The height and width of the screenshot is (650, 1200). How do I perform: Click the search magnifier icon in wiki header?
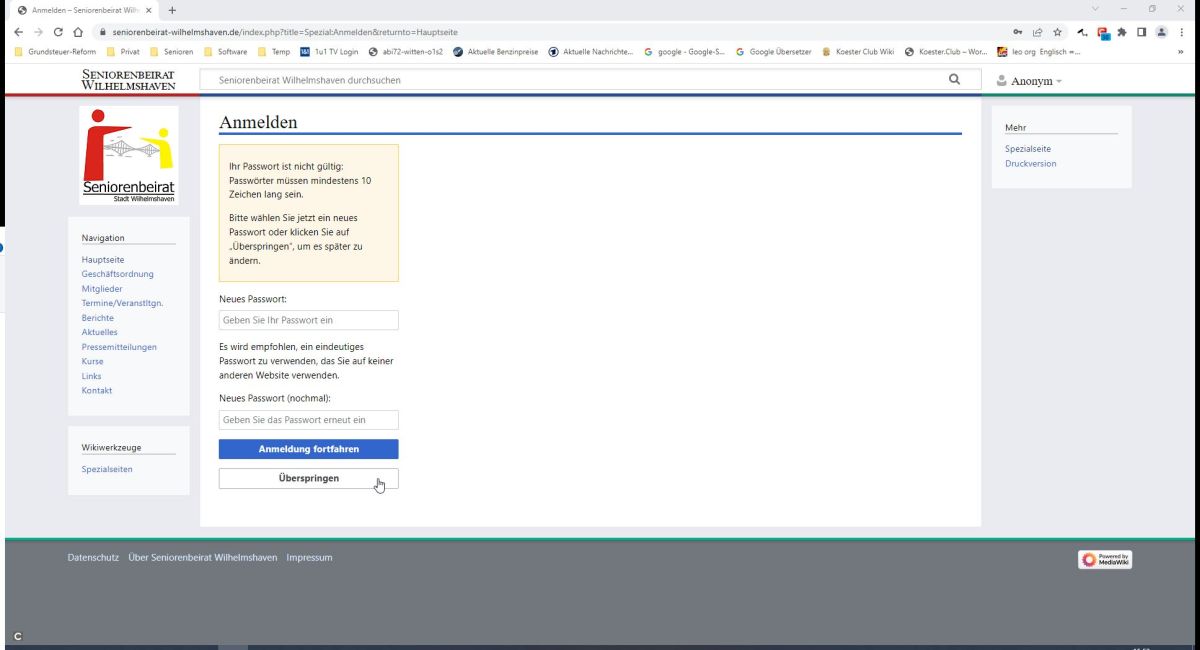pyautogui.click(x=954, y=79)
